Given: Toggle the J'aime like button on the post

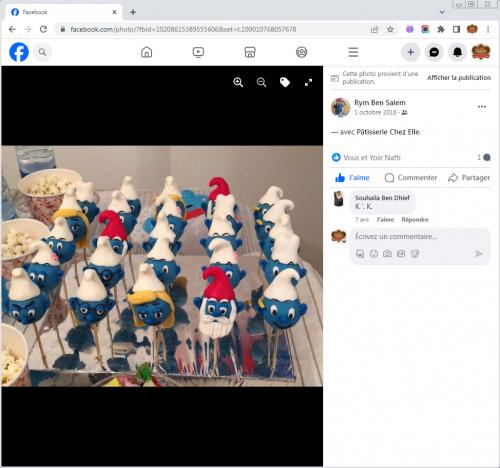Looking at the screenshot, I should 352,178.
